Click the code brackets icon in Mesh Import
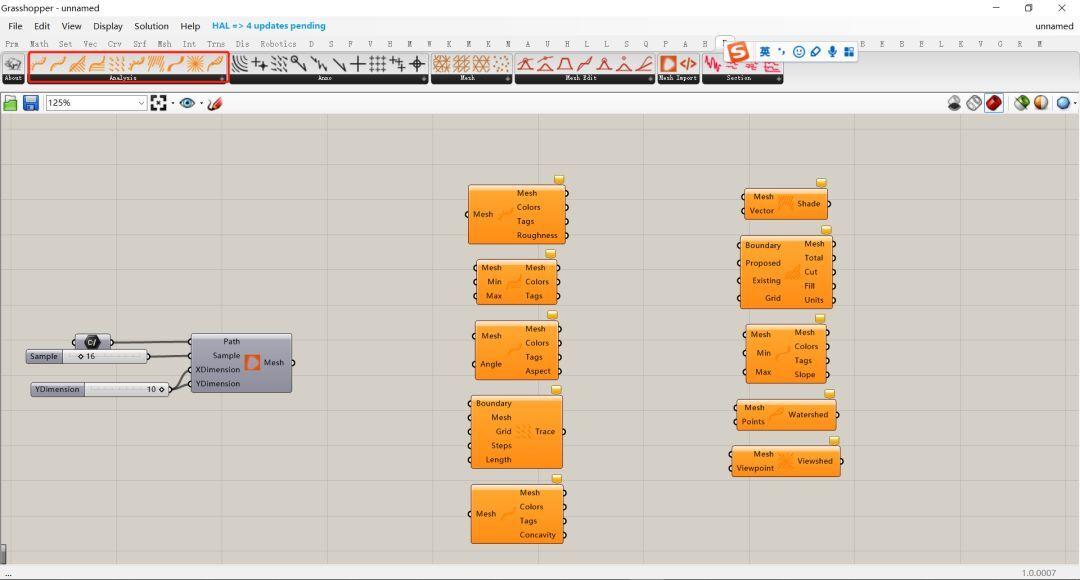The width and height of the screenshot is (1080, 580). point(688,64)
